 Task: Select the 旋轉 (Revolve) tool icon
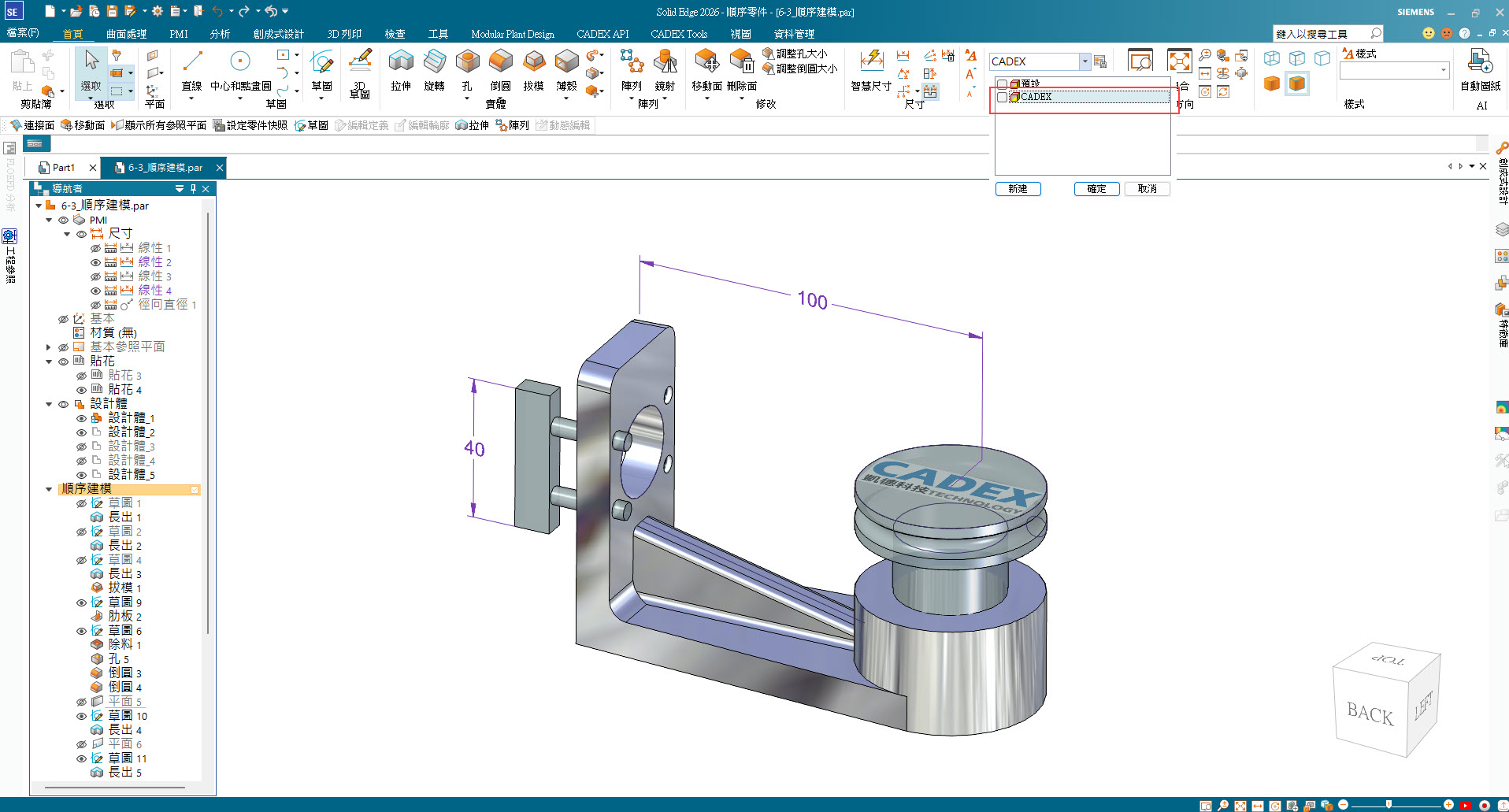point(434,62)
